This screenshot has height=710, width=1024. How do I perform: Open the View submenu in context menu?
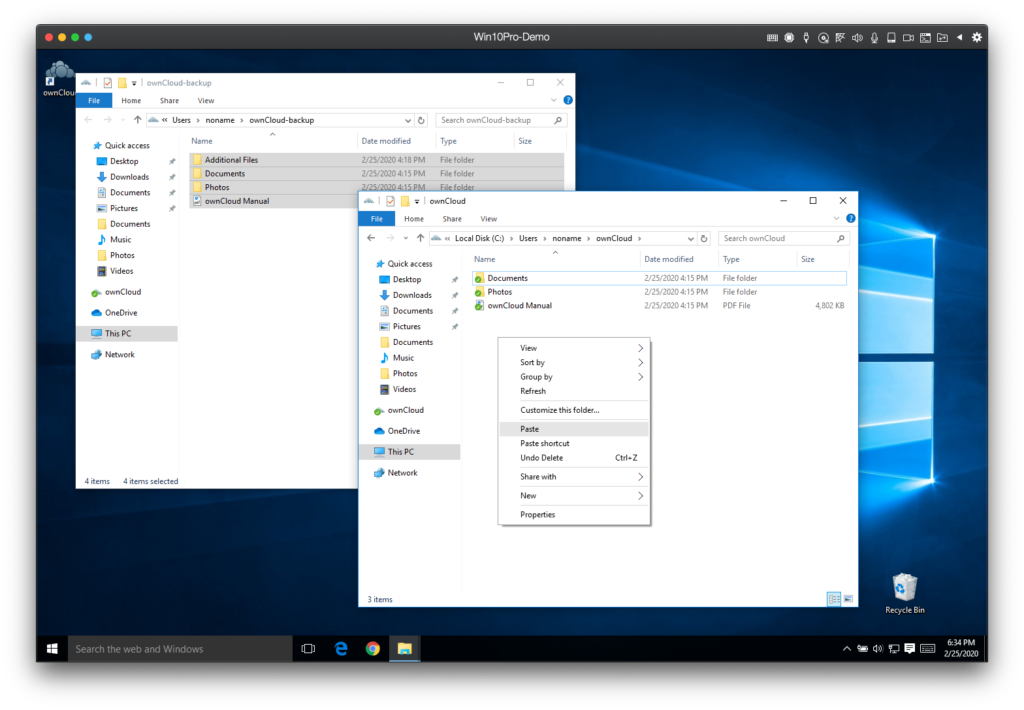[574, 348]
